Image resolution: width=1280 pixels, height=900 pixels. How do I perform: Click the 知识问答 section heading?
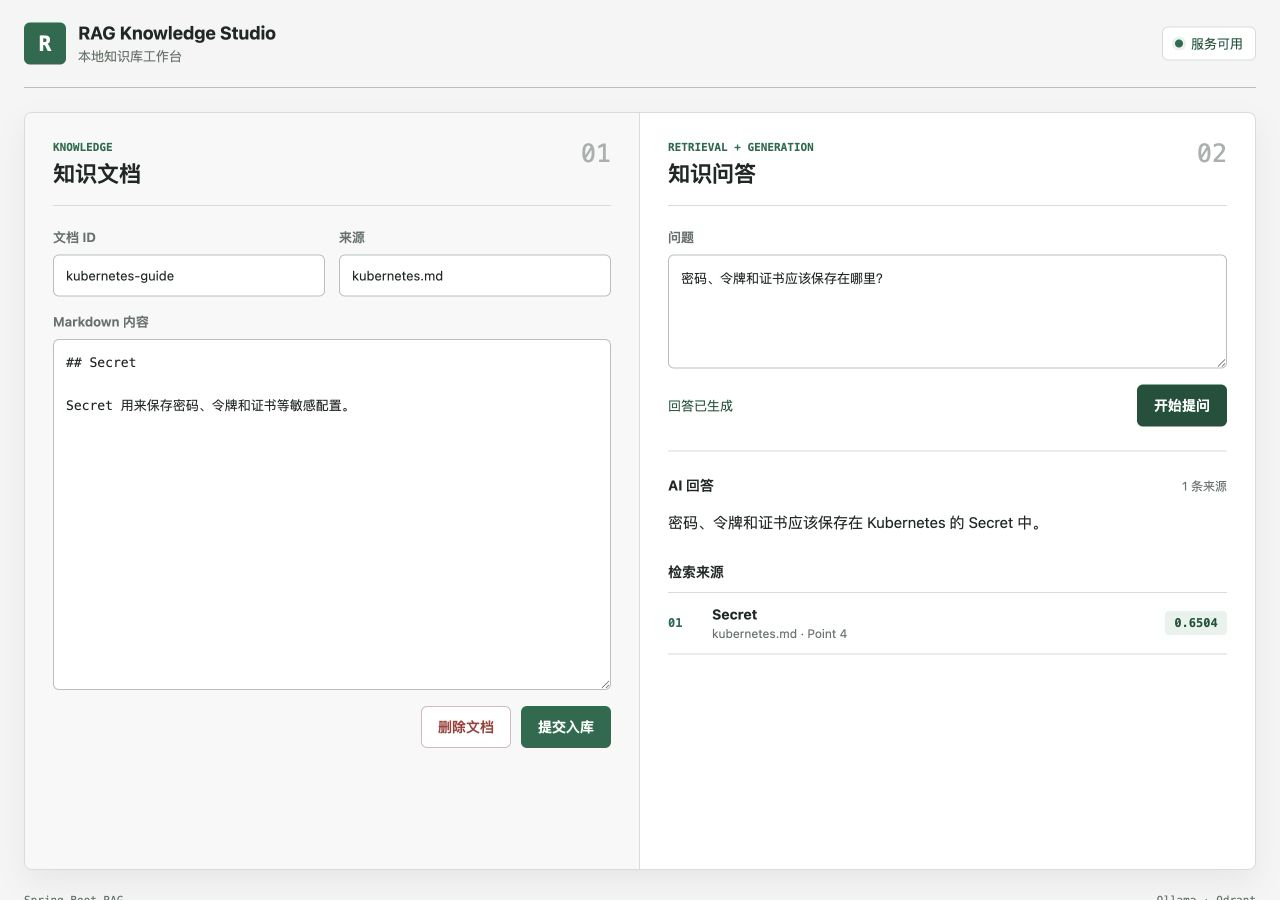pos(712,174)
